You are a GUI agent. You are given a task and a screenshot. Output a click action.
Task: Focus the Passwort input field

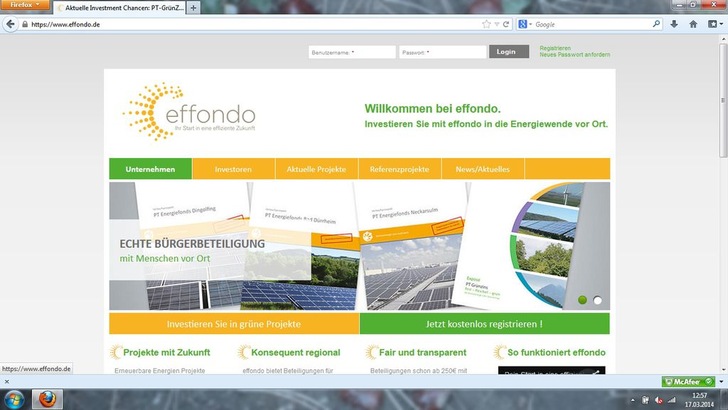coord(443,52)
